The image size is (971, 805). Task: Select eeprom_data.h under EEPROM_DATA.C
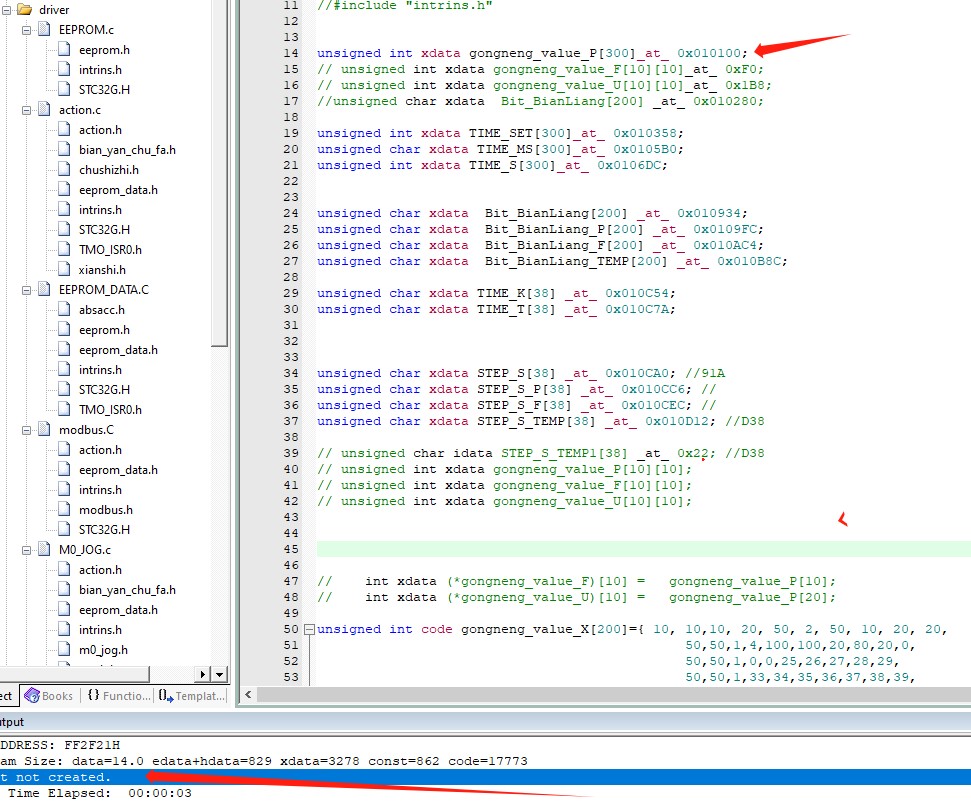pos(118,350)
